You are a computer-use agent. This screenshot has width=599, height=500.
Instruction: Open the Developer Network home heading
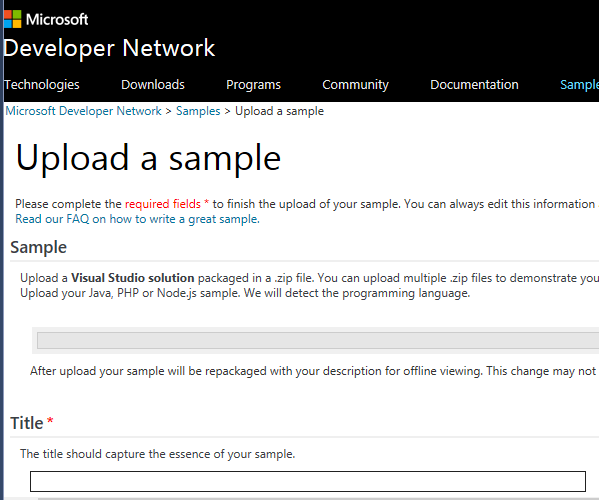click(109, 48)
